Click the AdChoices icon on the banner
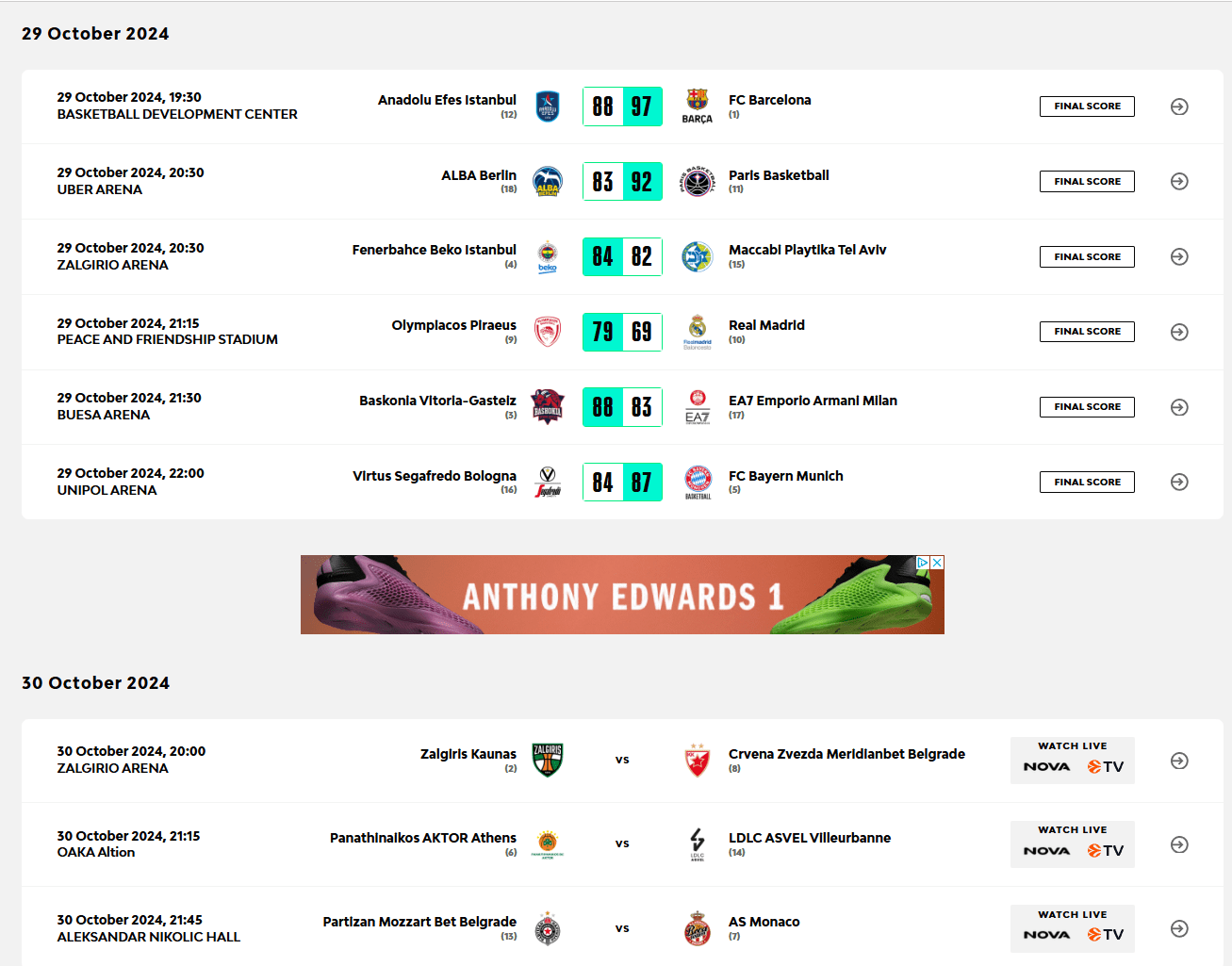Viewport: 1232px width, 966px height. point(923,563)
